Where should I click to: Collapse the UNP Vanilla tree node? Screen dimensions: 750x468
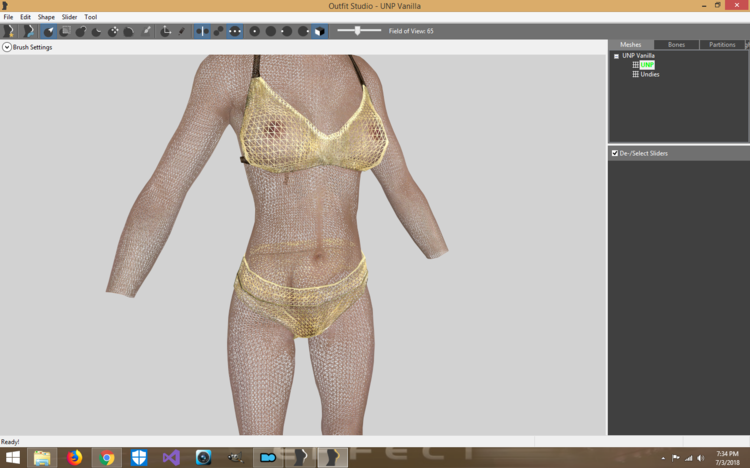tap(617, 56)
